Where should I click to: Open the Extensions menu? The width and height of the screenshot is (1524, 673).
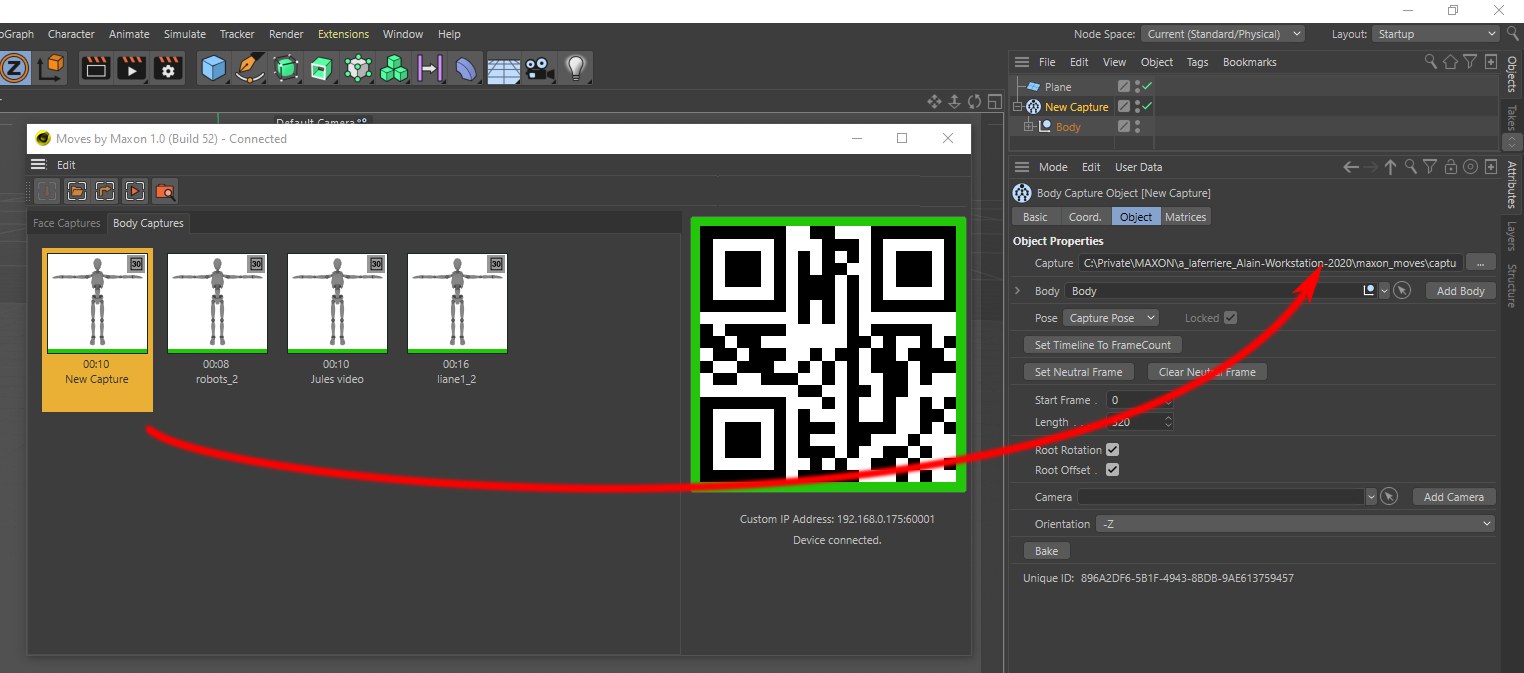click(x=343, y=34)
